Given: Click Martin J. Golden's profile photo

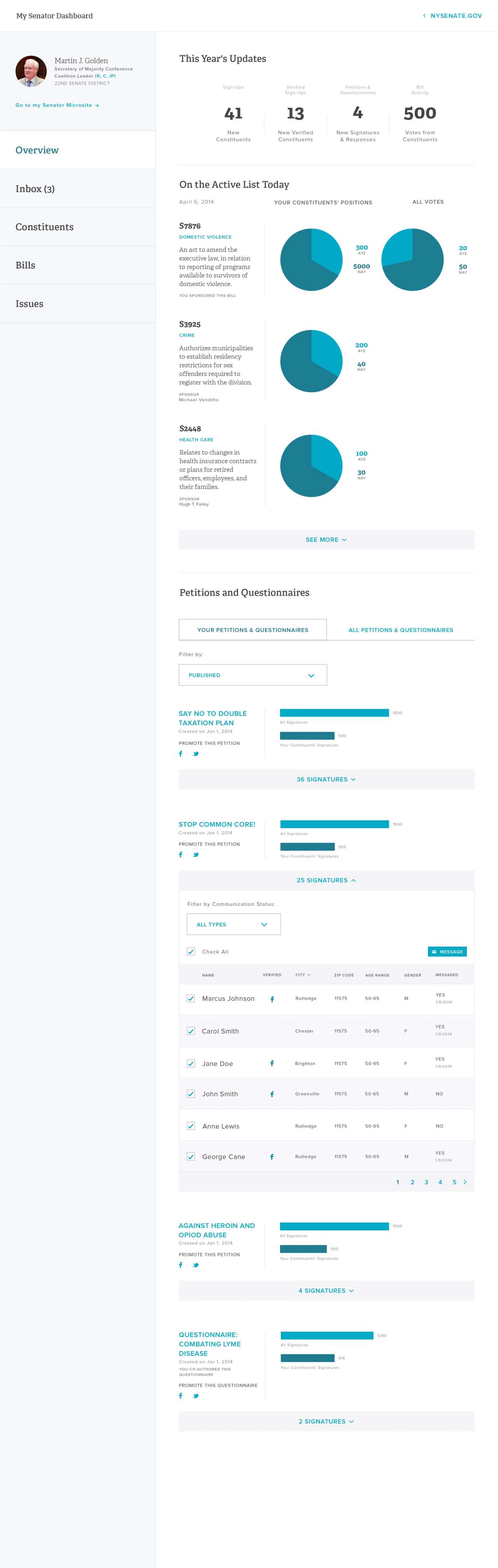Looking at the screenshot, I should [x=31, y=71].
